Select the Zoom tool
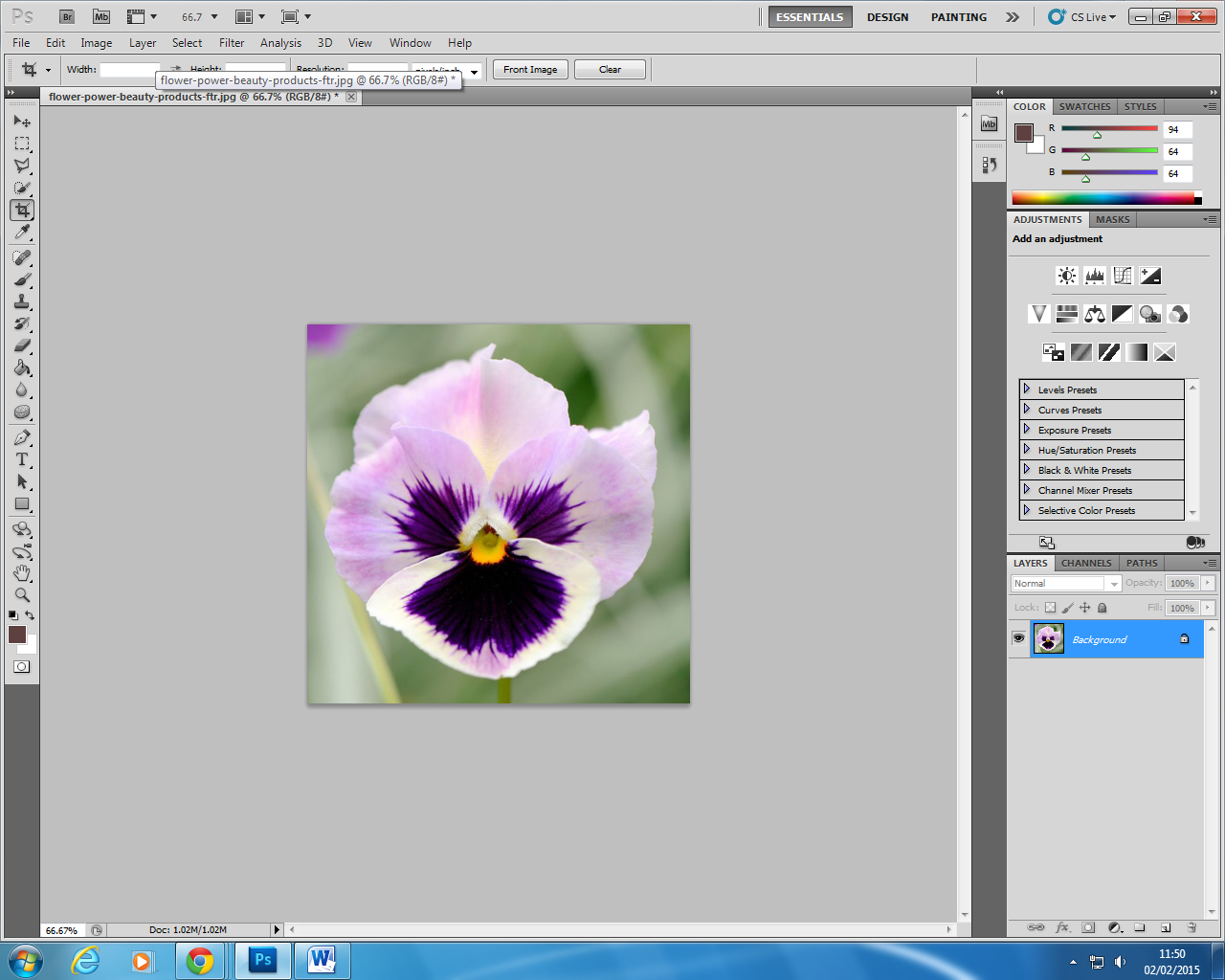1225x980 pixels. point(21,593)
